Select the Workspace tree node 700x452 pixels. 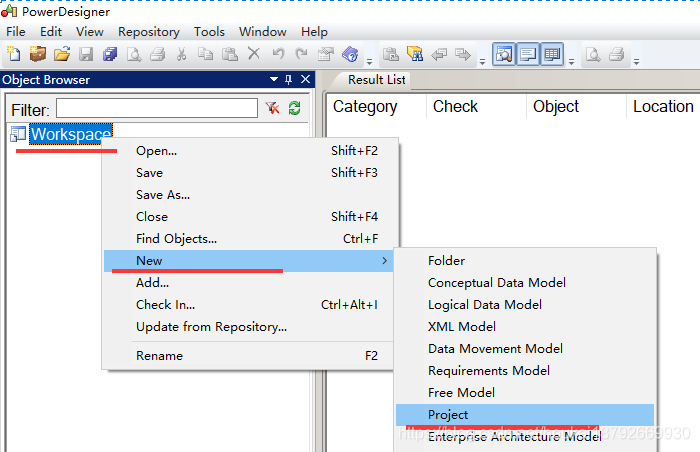71,134
